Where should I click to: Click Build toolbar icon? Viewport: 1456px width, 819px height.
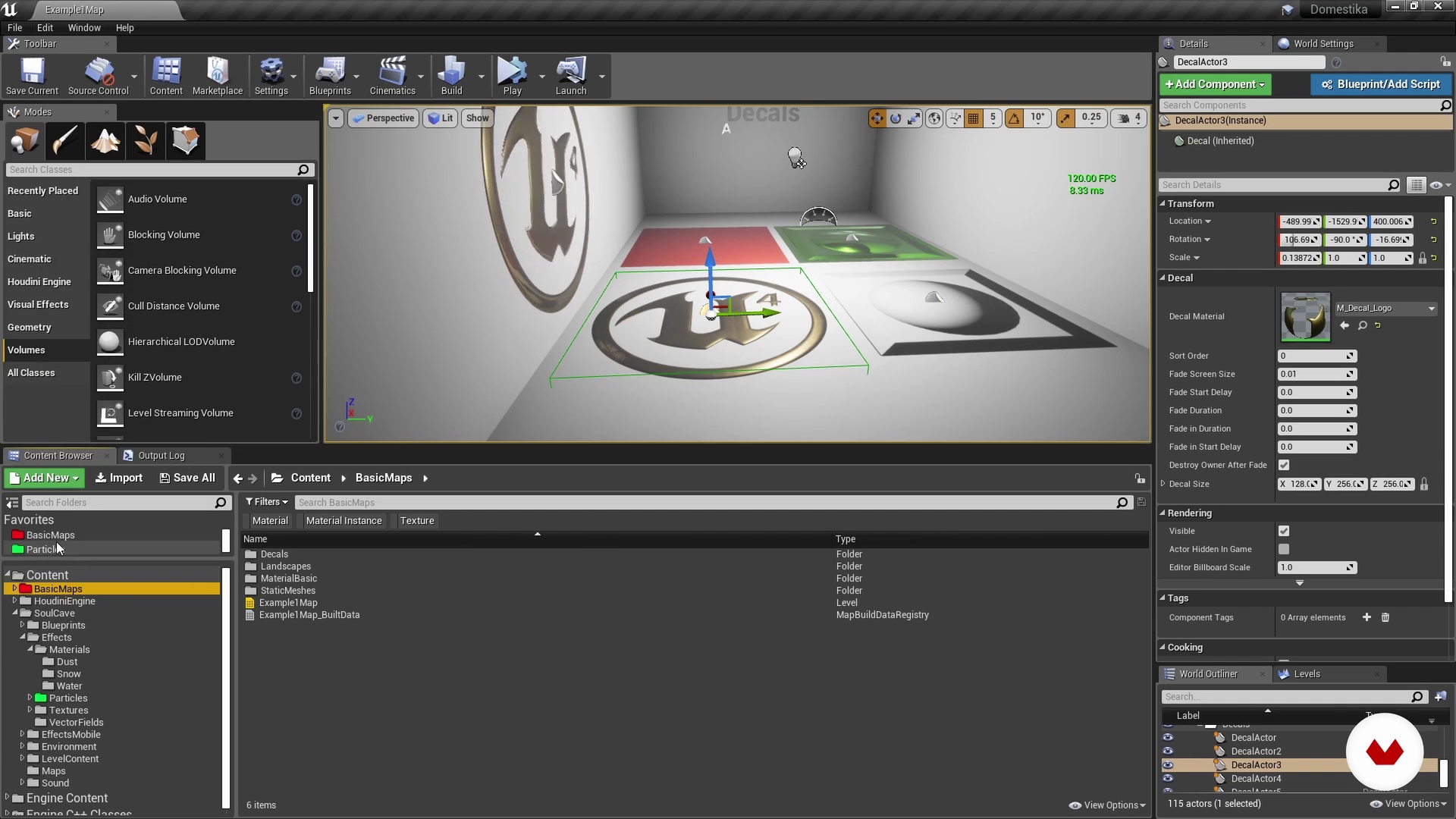[451, 76]
